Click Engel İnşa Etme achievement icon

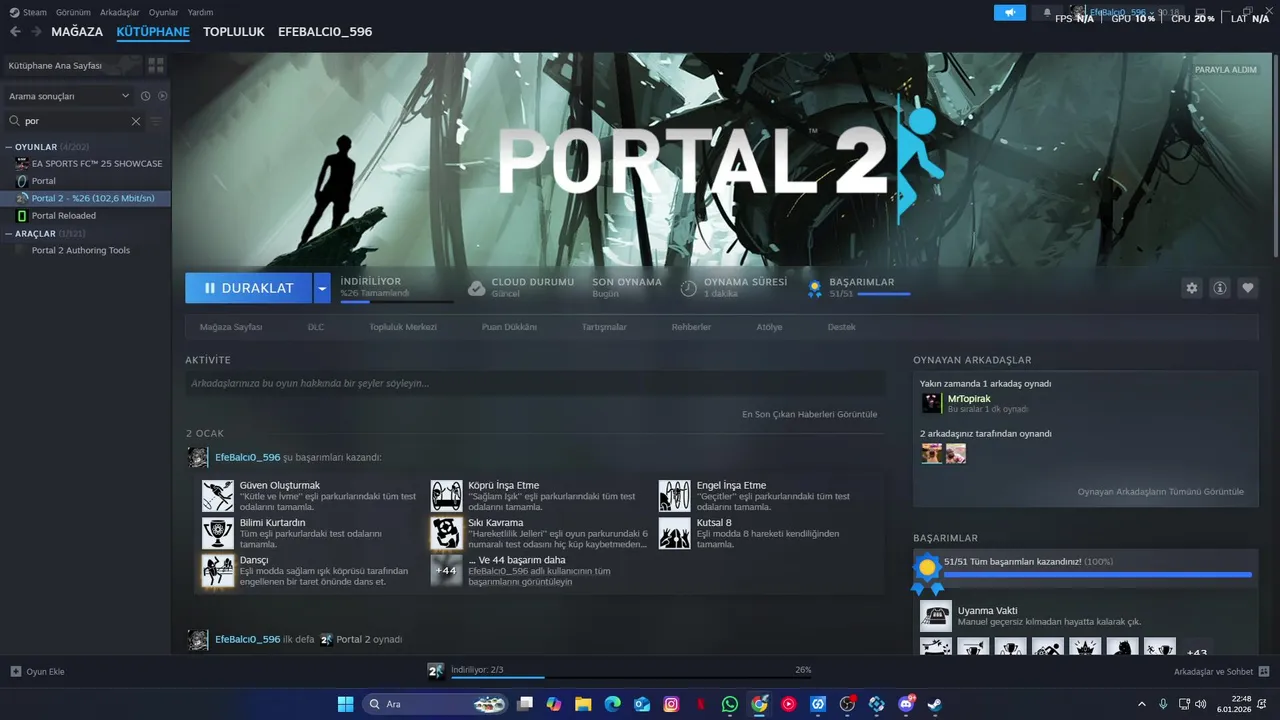click(675, 496)
